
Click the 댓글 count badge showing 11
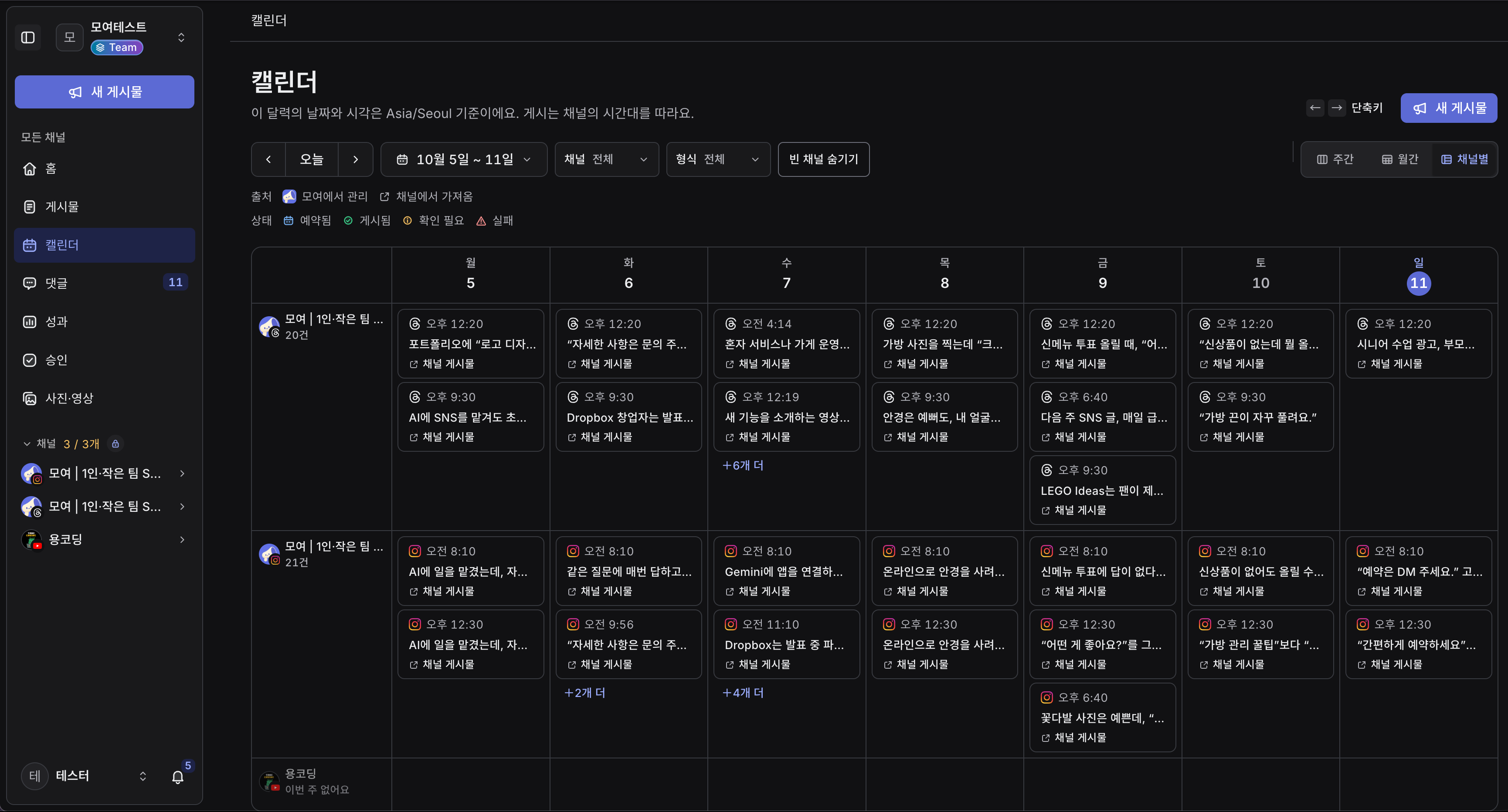[x=176, y=283]
